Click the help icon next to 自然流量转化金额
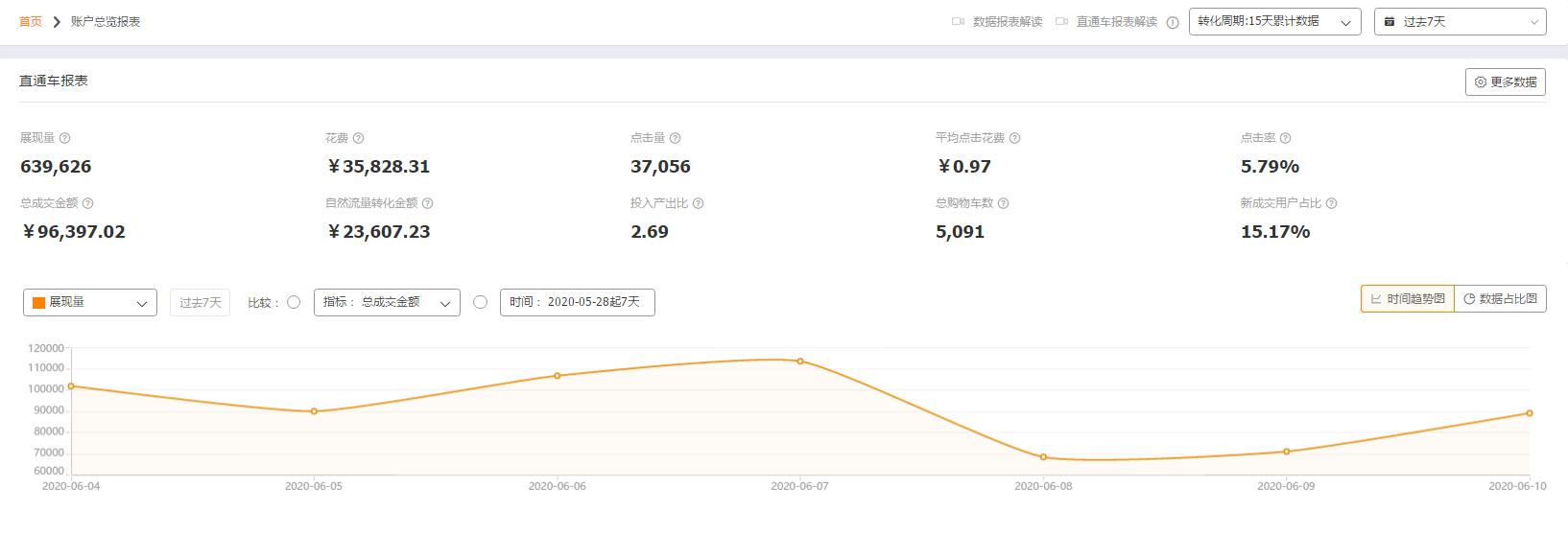1568x535 pixels. click(x=427, y=203)
